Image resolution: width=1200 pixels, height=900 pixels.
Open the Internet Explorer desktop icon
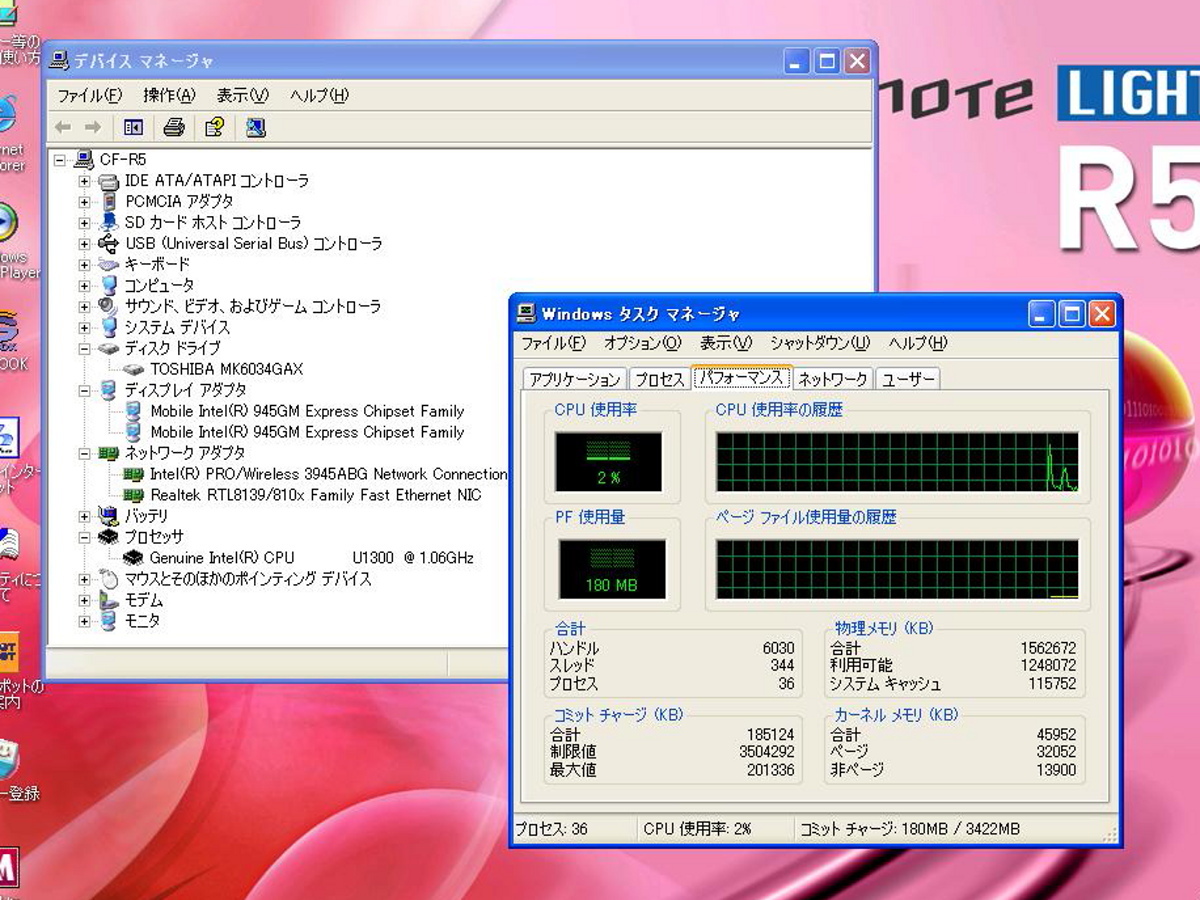click(6, 117)
